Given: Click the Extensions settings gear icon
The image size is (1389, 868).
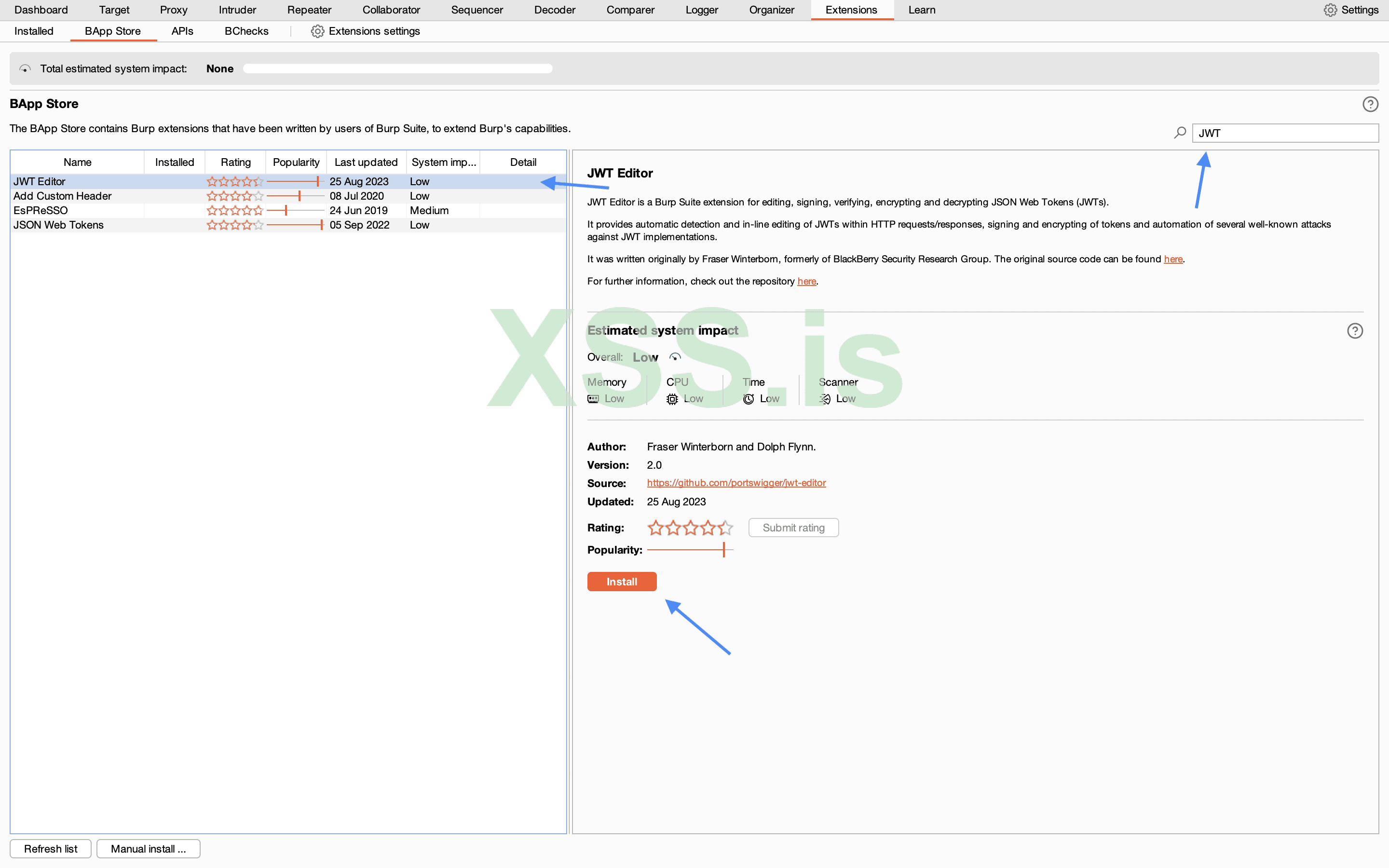Looking at the screenshot, I should 317,31.
